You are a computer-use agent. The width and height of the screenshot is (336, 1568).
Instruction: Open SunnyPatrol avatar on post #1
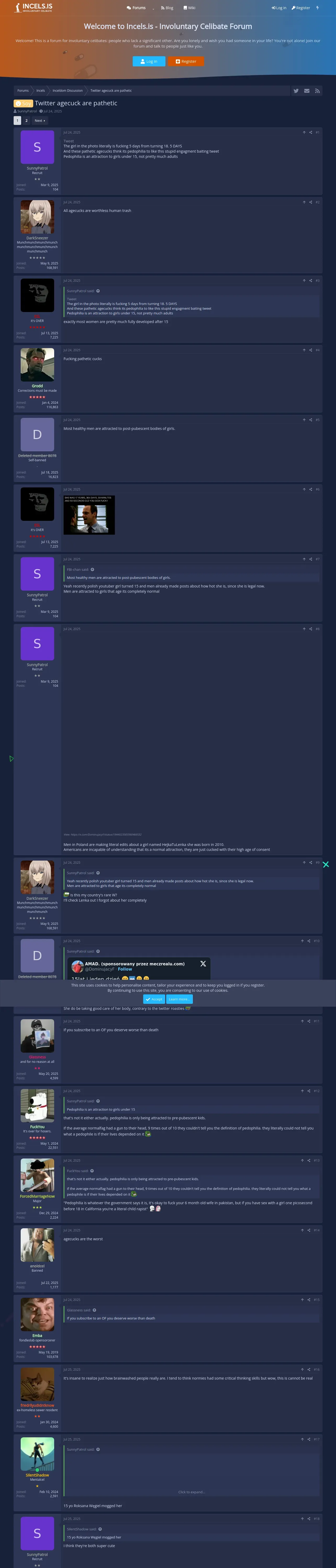(37, 147)
